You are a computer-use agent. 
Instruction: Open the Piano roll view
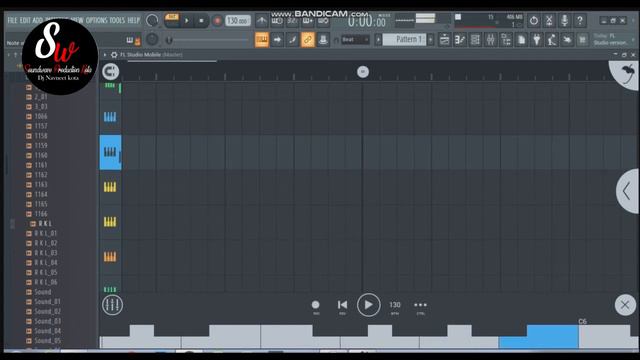click(460, 40)
